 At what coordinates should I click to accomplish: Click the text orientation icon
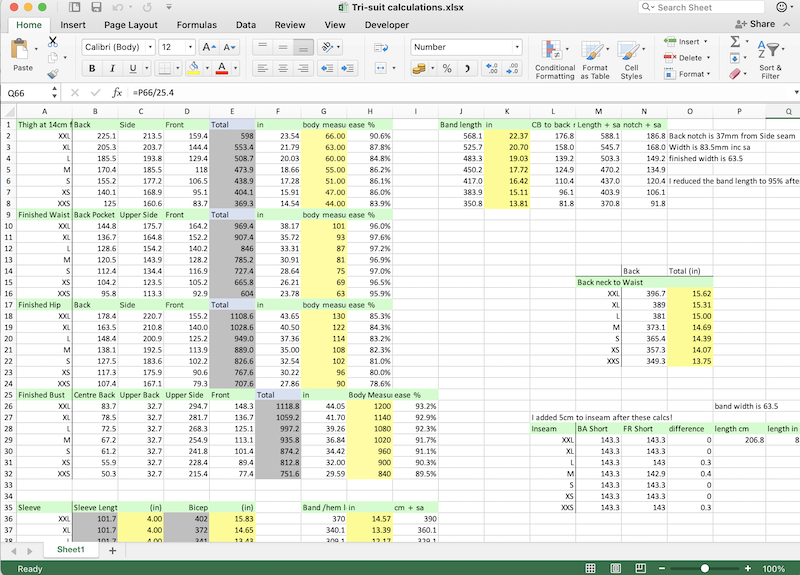tap(327, 47)
